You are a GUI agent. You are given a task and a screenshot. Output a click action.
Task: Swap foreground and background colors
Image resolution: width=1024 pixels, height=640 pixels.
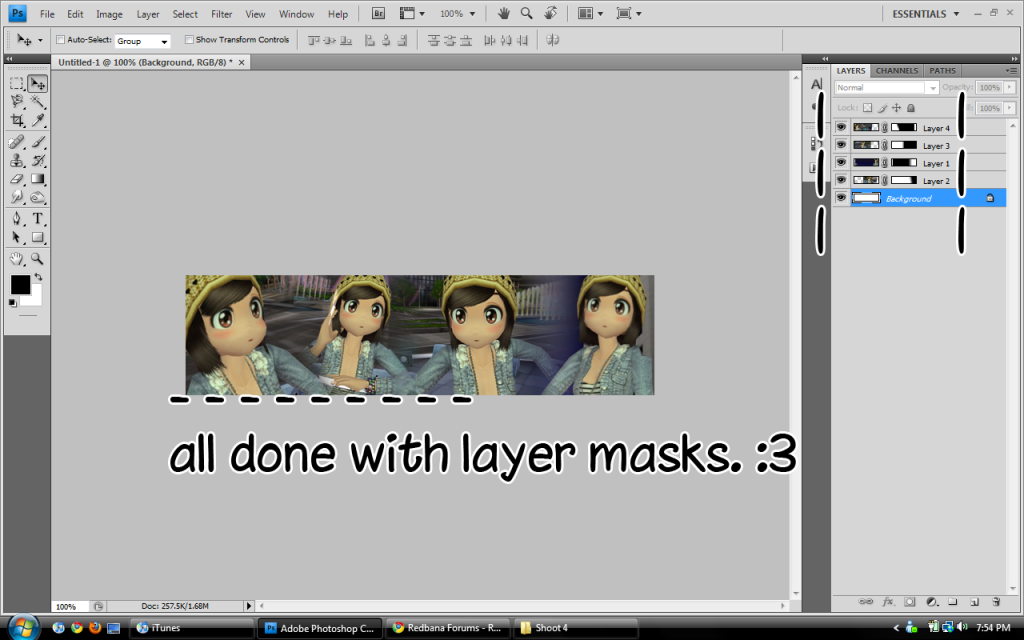[x=39, y=278]
